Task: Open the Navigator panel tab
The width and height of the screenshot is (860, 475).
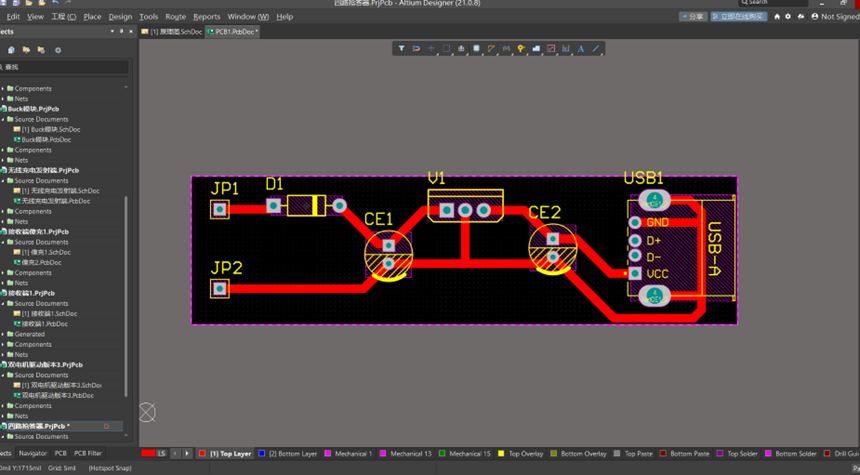Action: (32, 454)
